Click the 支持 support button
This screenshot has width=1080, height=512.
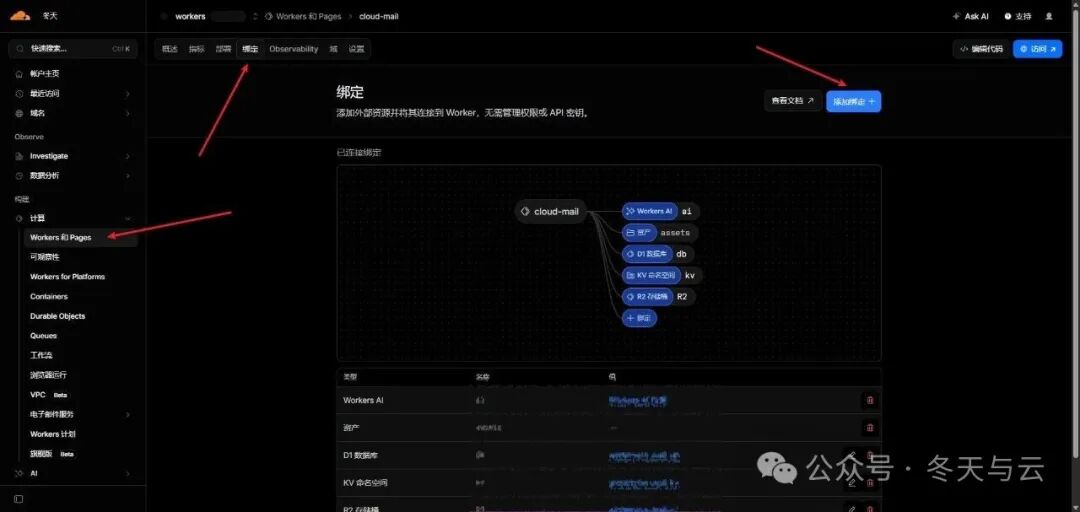[1018, 16]
